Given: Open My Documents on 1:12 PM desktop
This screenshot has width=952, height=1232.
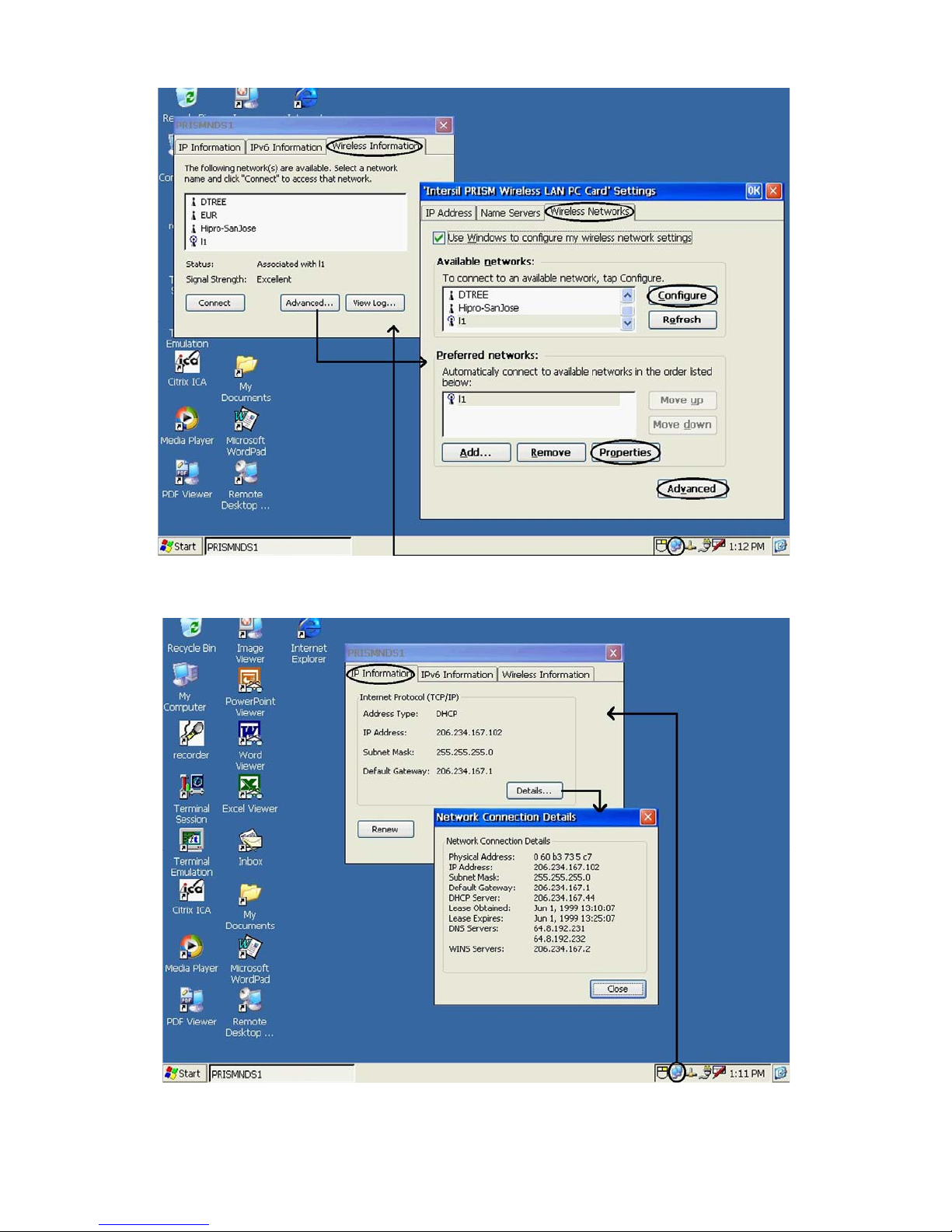Looking at the screenshot, I should click(246, 379).
